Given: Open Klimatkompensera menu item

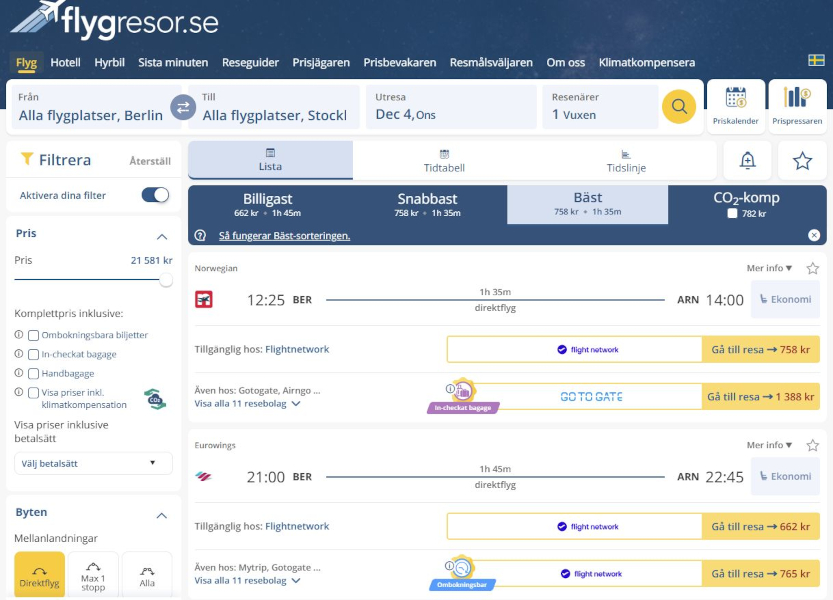Looking at the screenshot, I should pyautogui.click(x=647, y=63).
